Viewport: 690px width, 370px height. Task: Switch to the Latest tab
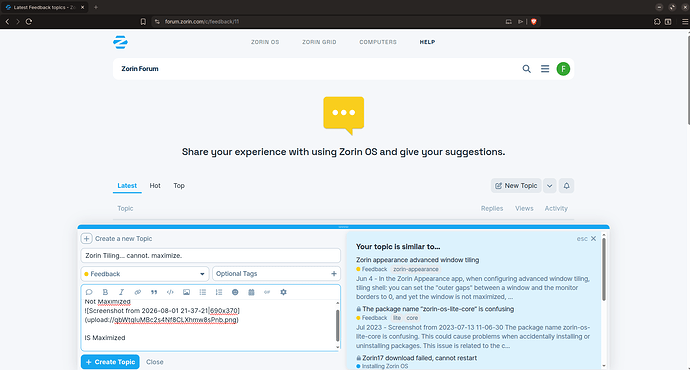click(127, 186)
